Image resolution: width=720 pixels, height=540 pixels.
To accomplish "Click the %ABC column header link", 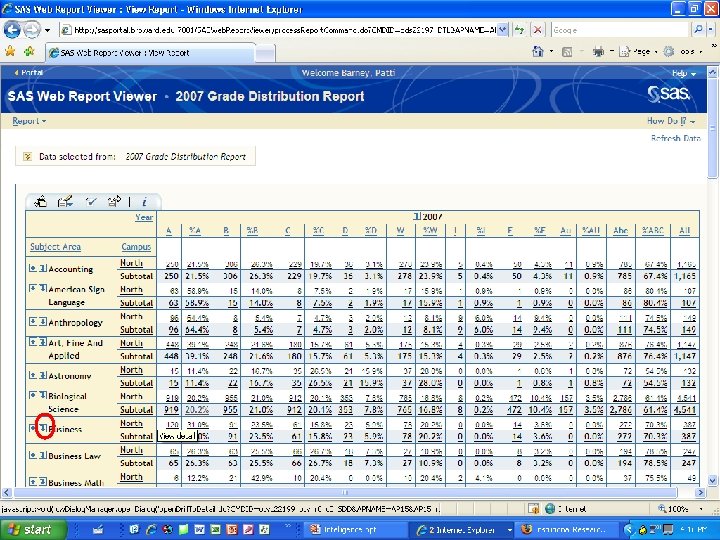I will click(652, 231).
